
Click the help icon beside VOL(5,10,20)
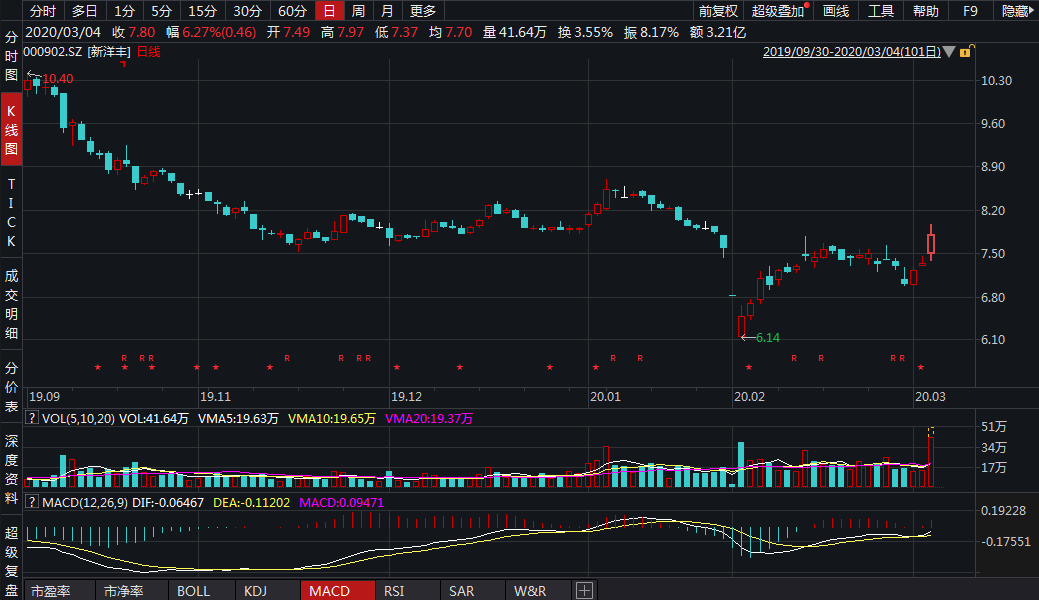(31, 418)
